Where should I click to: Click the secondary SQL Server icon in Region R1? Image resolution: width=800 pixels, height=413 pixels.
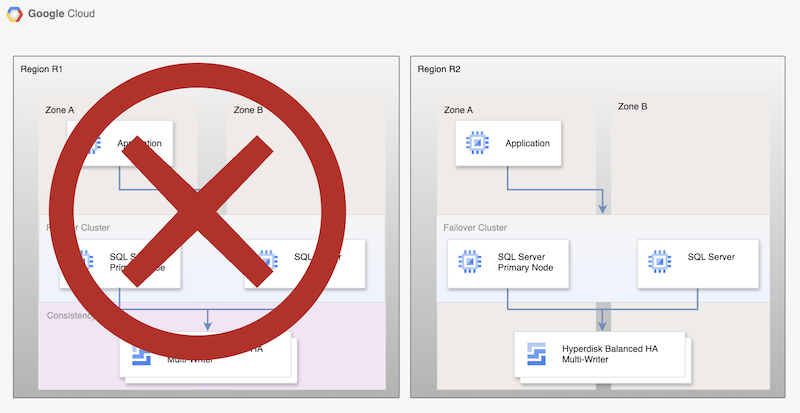267,262
